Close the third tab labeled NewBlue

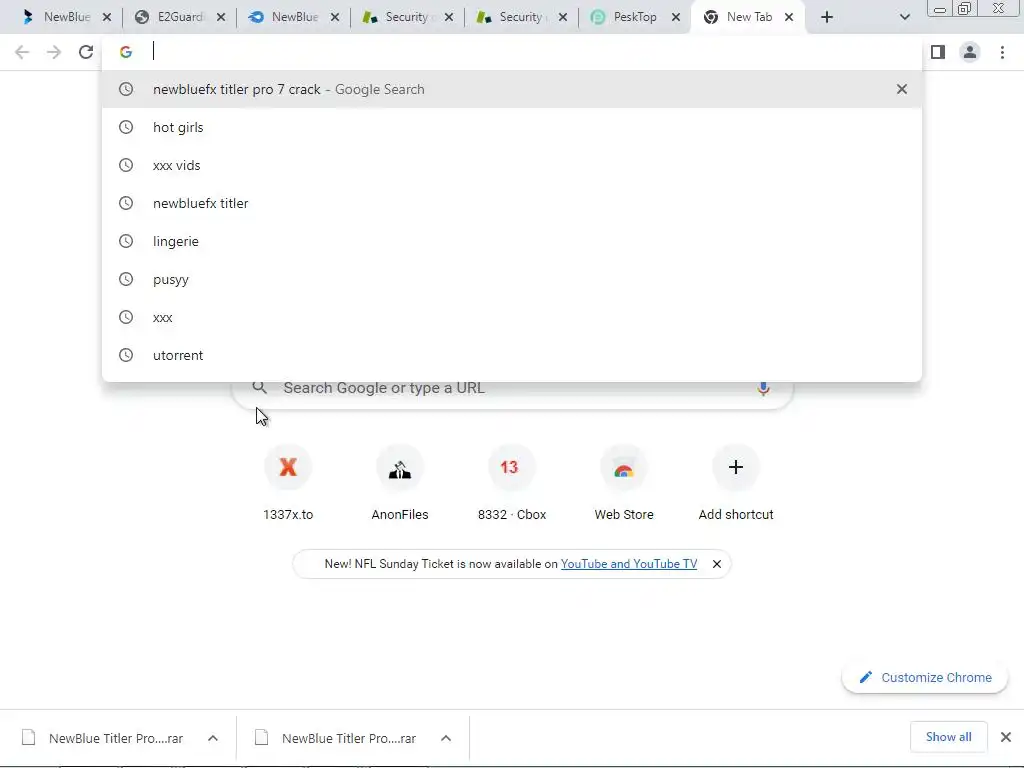click(x=335, y=17)
